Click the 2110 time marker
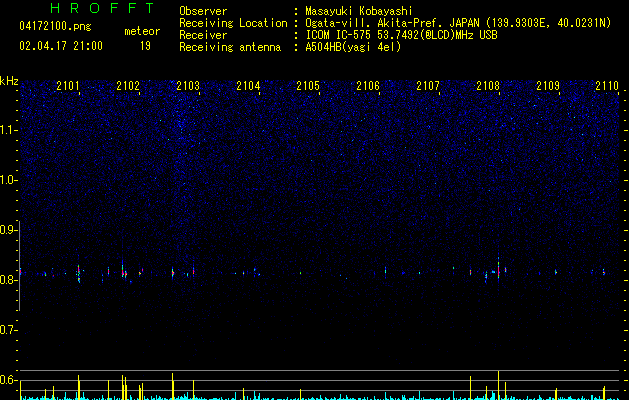629x400 pixels. pos(607,85)
